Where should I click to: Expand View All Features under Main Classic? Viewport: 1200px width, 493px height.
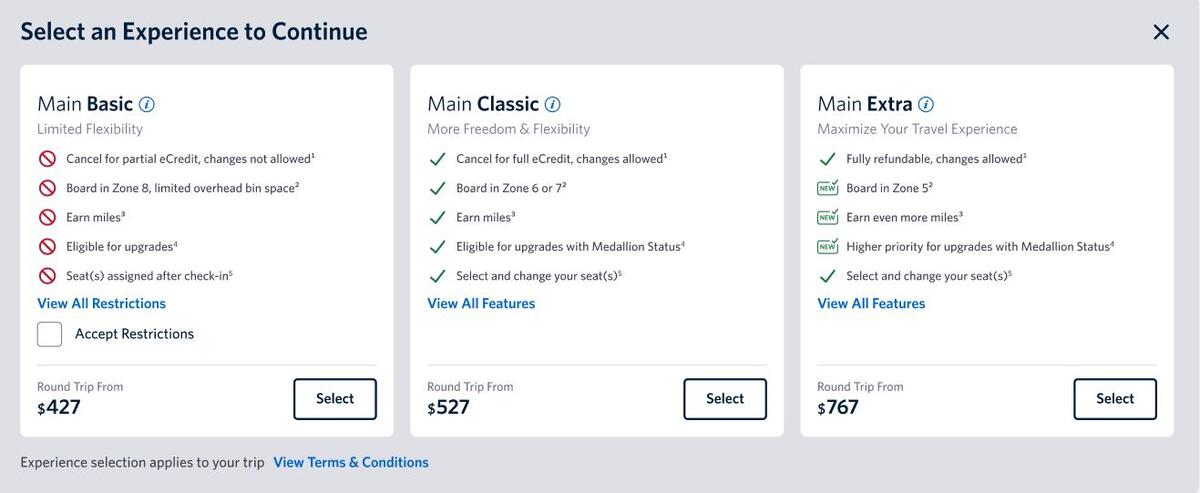point(481,303)
